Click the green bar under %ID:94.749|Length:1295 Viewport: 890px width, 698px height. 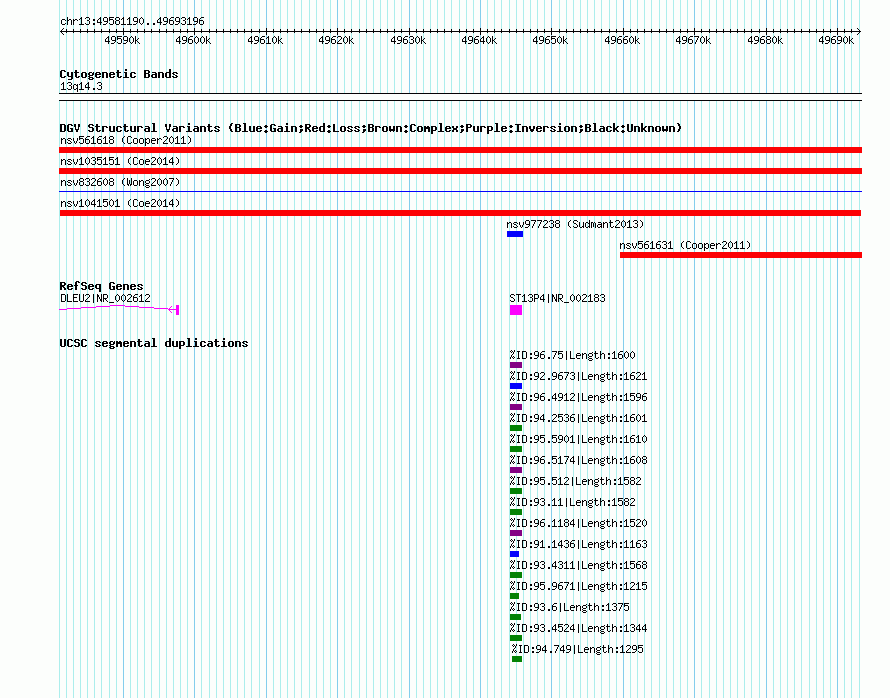tap(517, 659)
